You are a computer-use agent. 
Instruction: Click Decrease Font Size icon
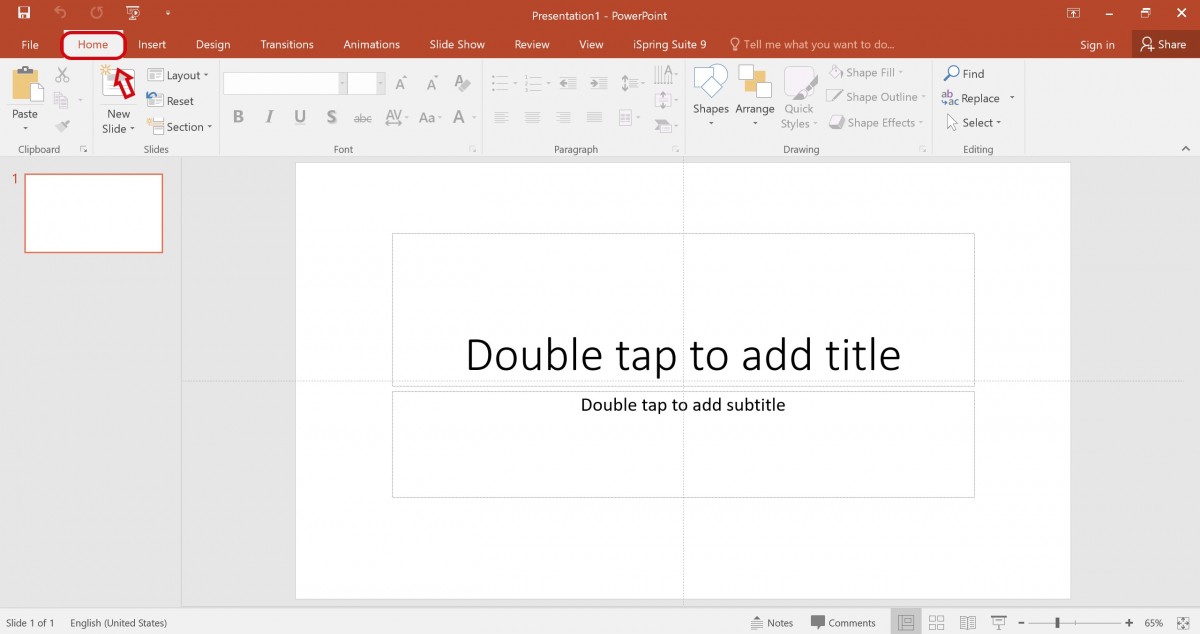[x=431, y=84]
